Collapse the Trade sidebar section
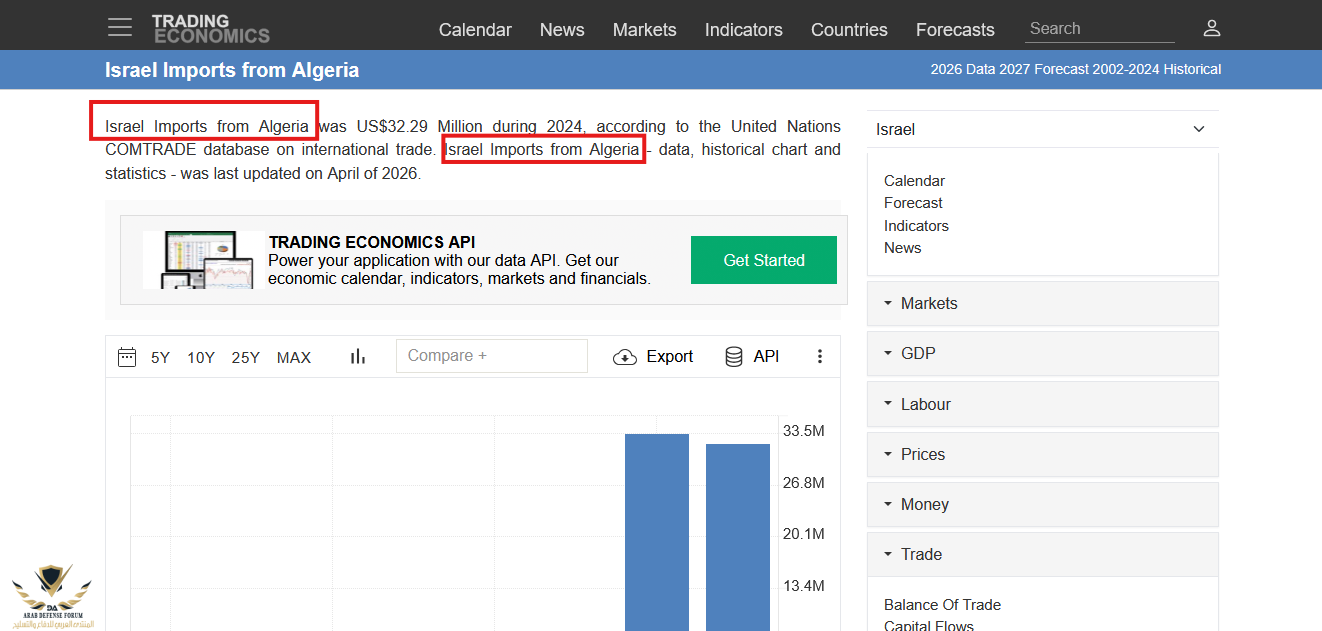Screen dimensions: 1322x631 [1042, 554]
